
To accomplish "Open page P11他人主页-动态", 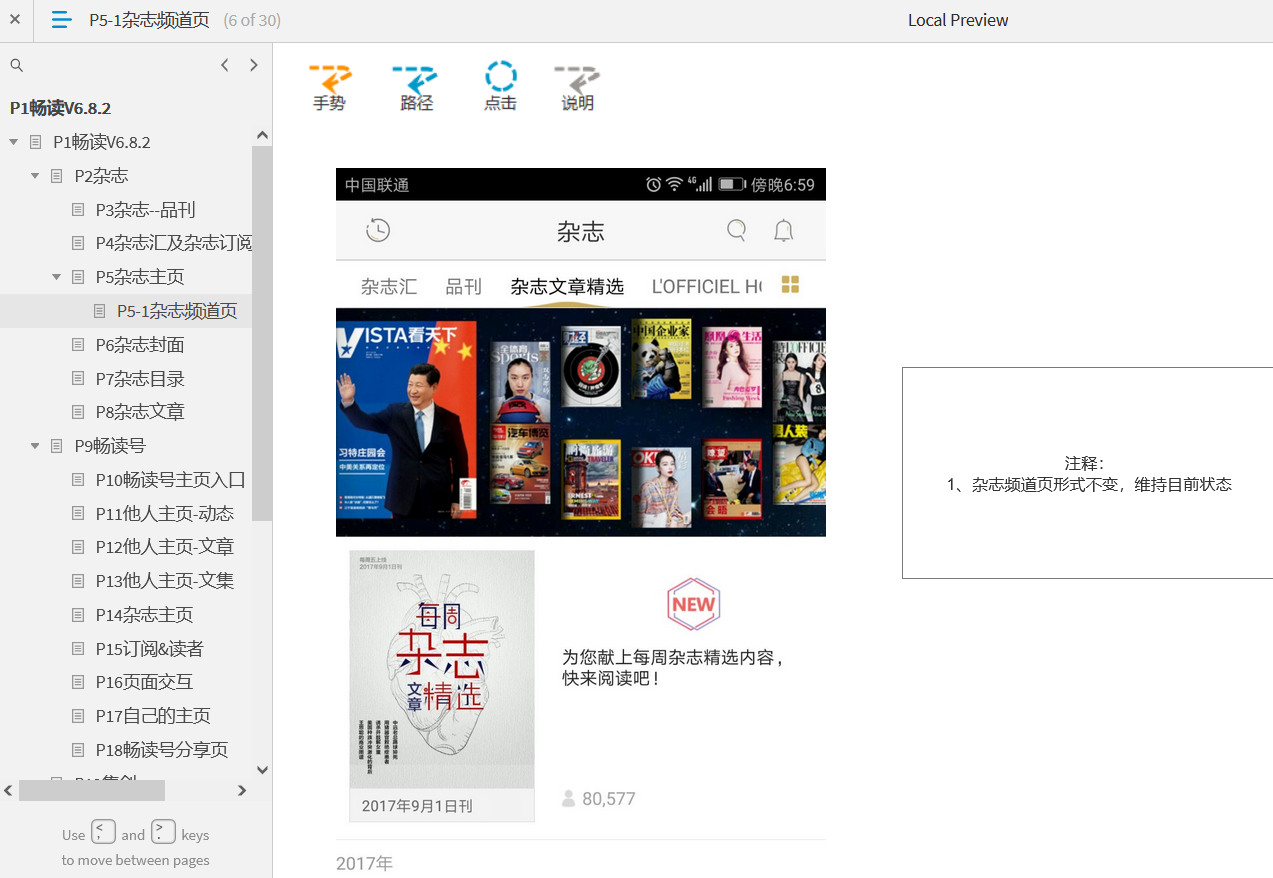I will [x=165, y=514].
